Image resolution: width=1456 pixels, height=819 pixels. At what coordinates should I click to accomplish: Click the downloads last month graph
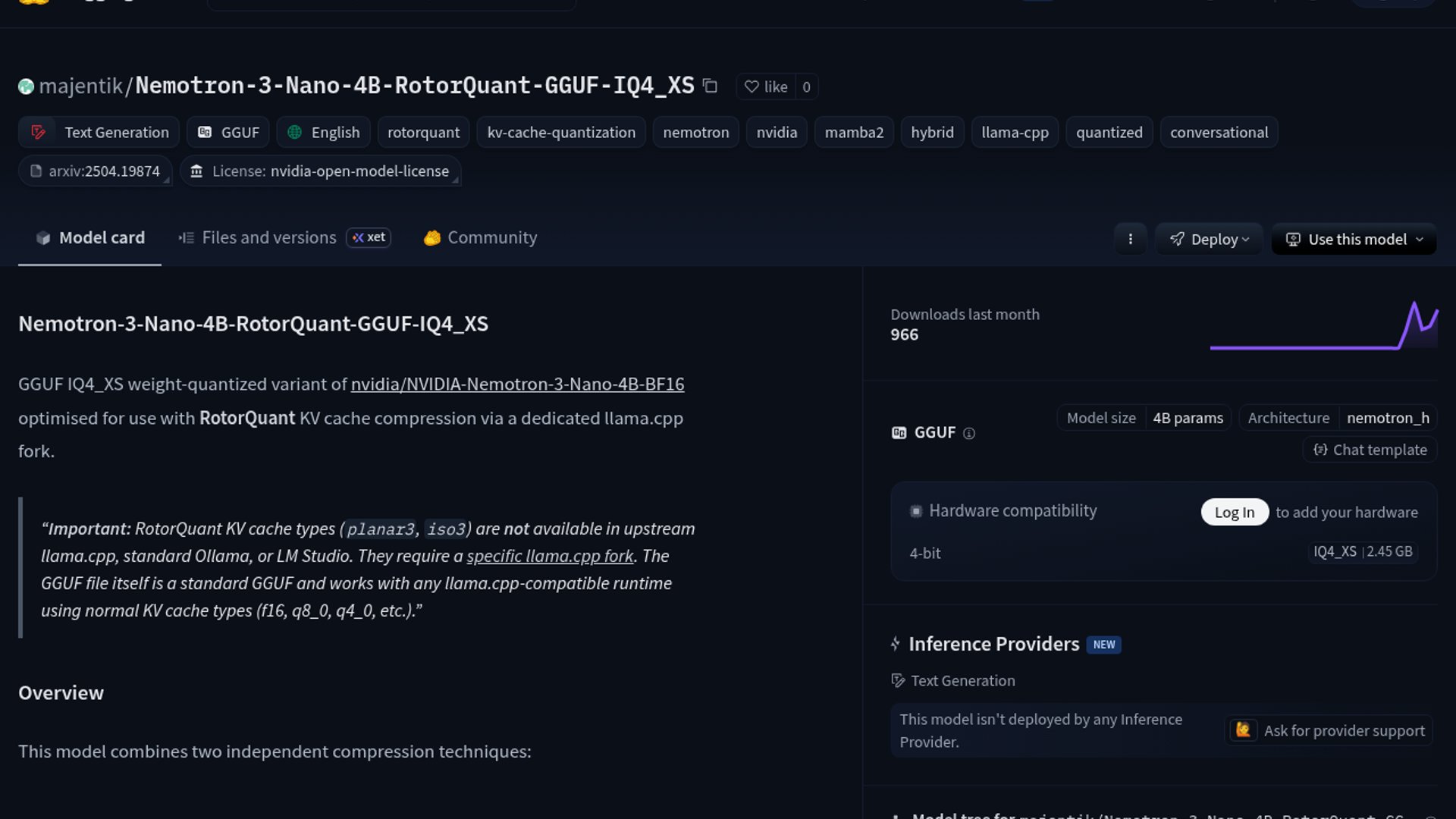pos(1323,326)
